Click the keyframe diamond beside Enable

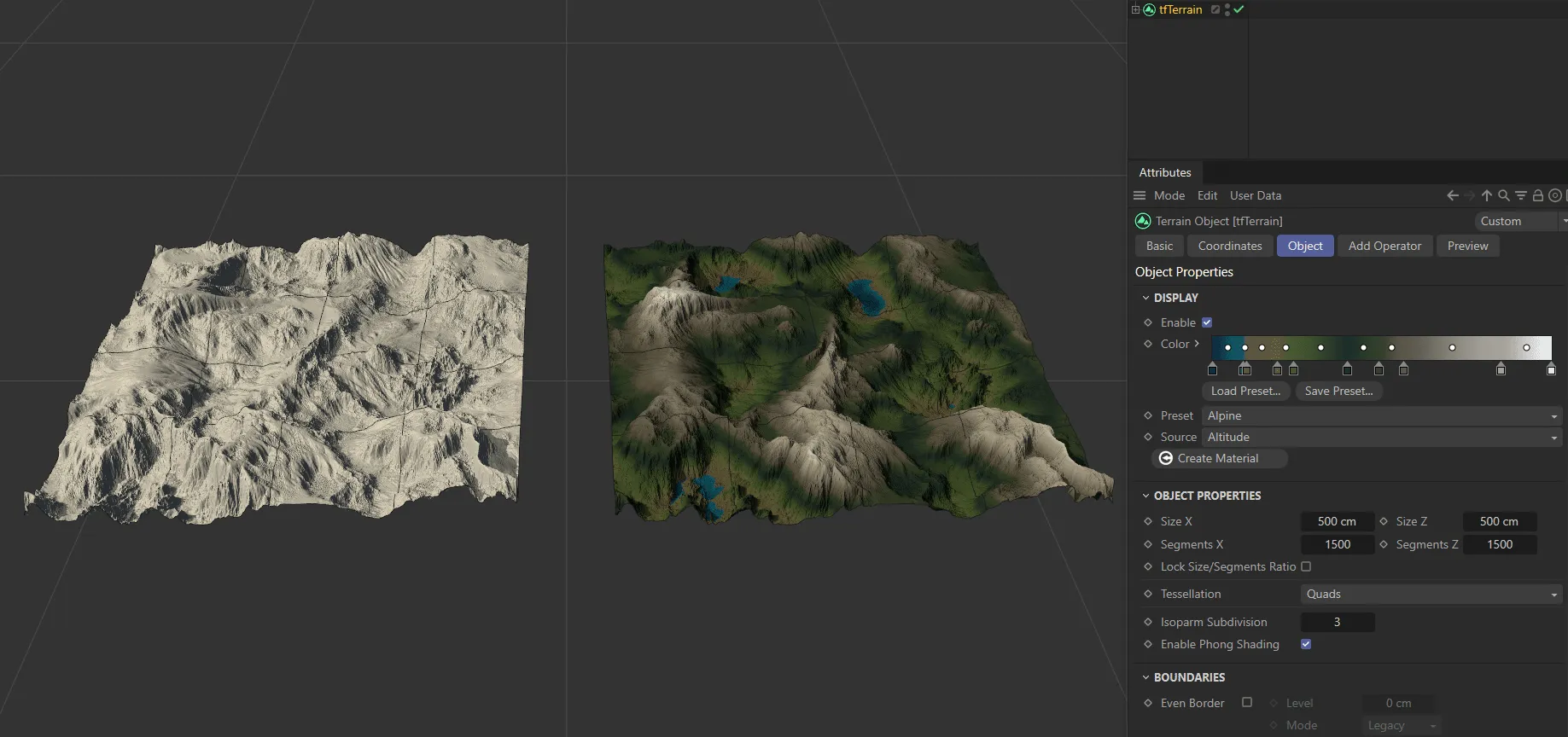coord(1148,322)
